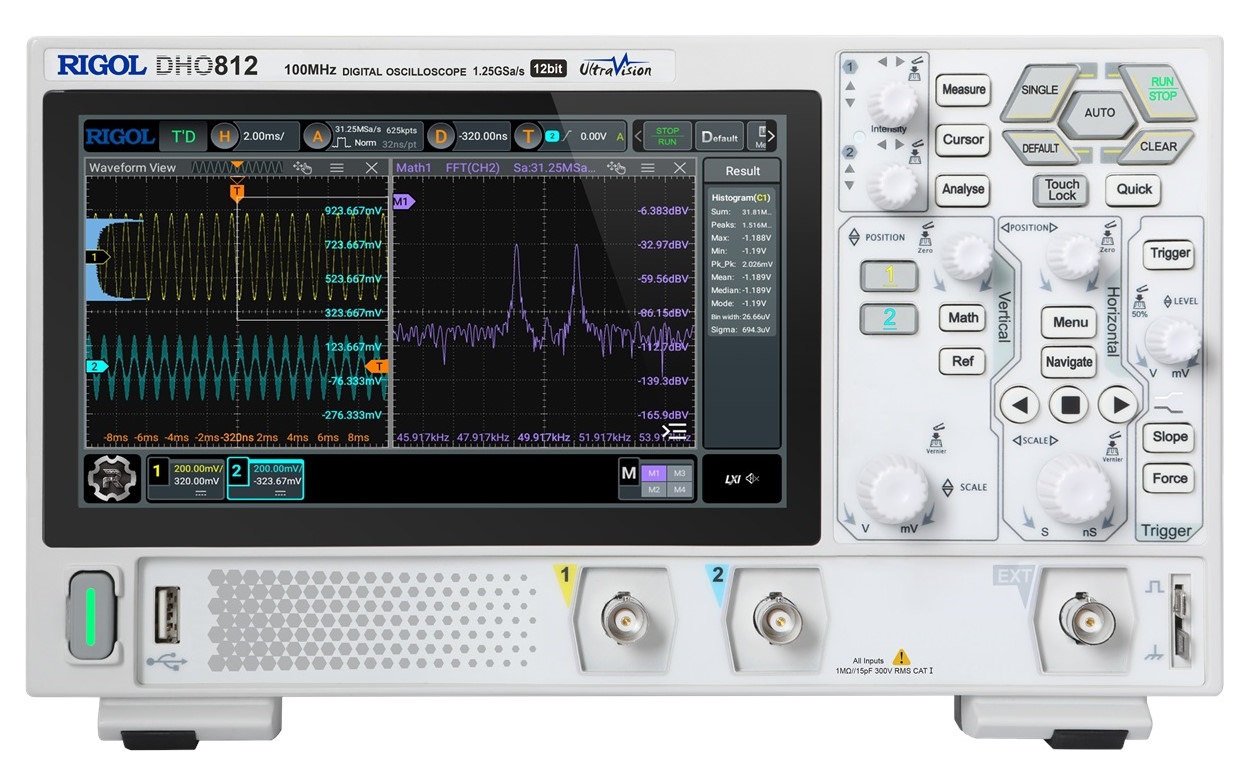Open the Waveform View hamburger menu

(339, 168)
